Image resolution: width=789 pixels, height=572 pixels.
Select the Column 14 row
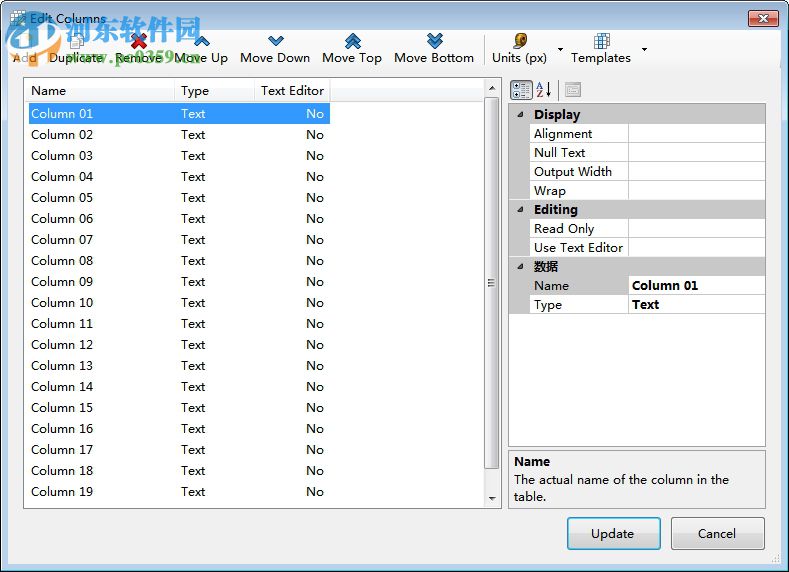(179, 387)
